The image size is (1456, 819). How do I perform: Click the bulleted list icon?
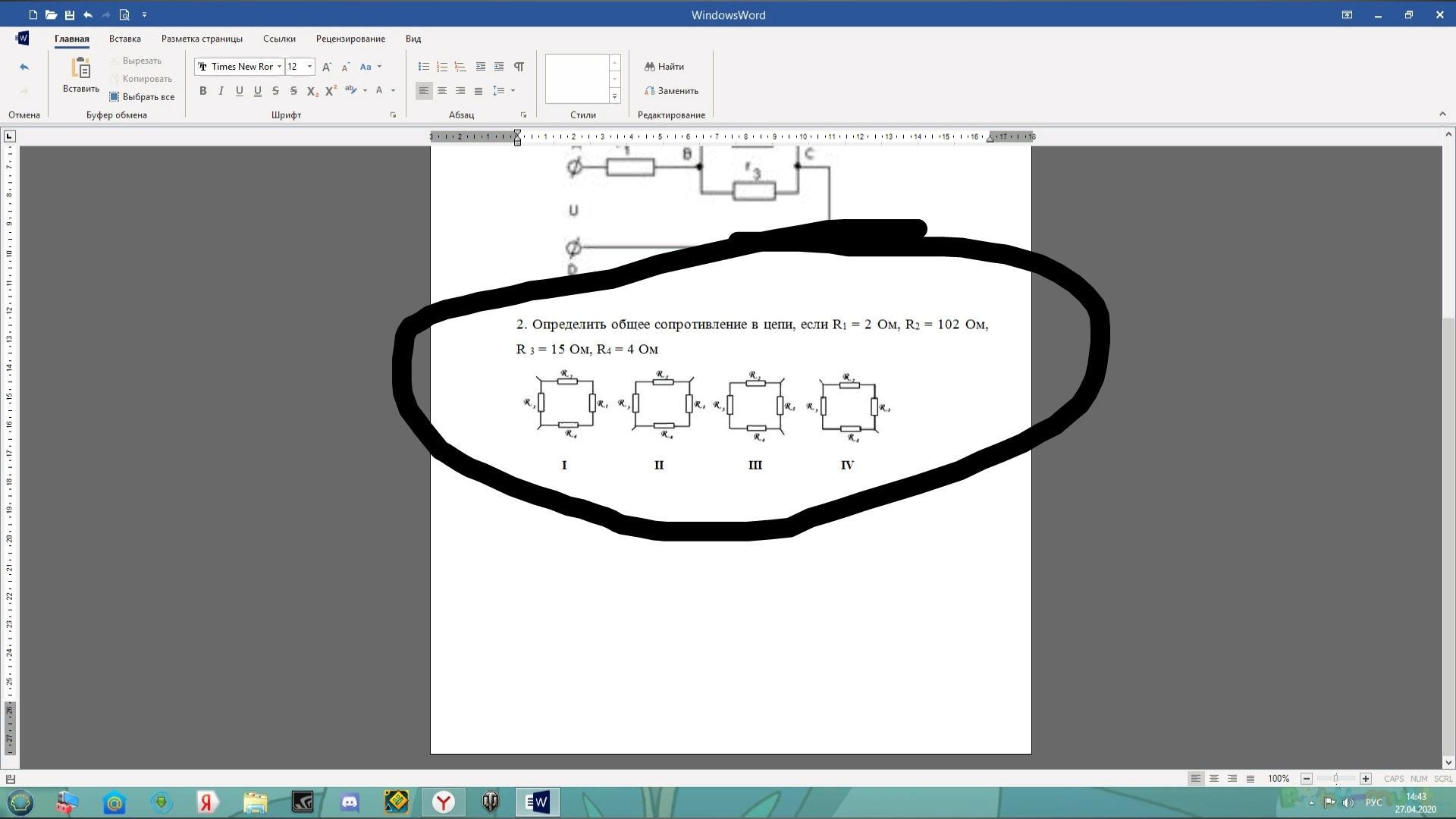(x=424, y=67)
